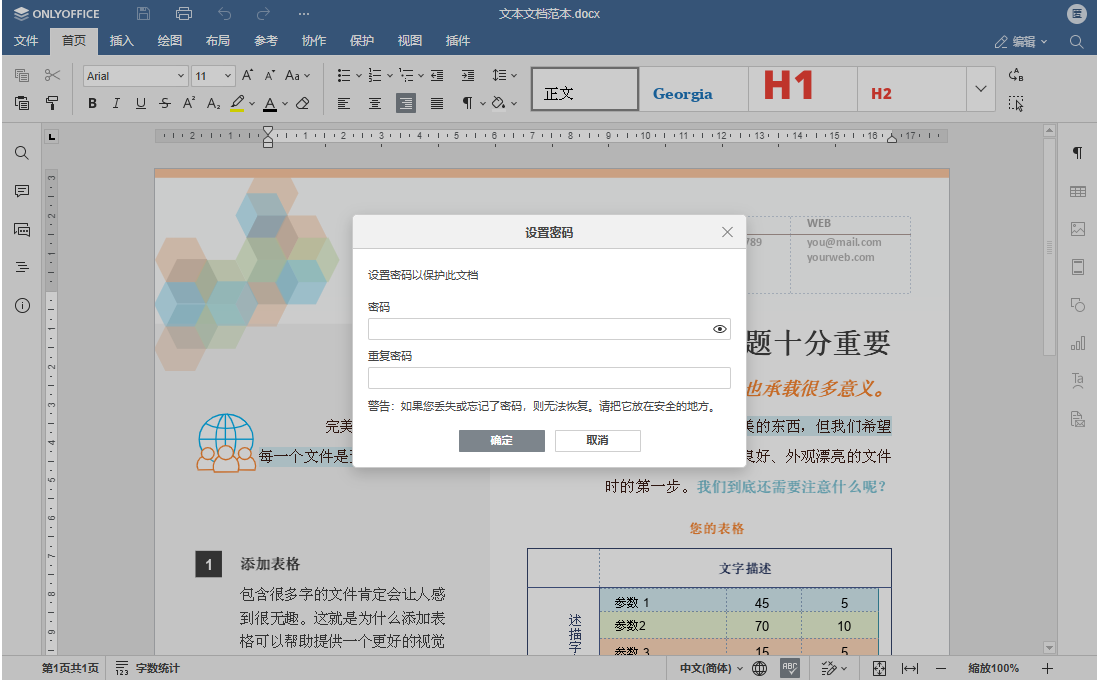Image resolution: width=1097 pixels, height=680 pixels.
Task: Open Chat panel in left sidebar
Action: tap(22, 229)
